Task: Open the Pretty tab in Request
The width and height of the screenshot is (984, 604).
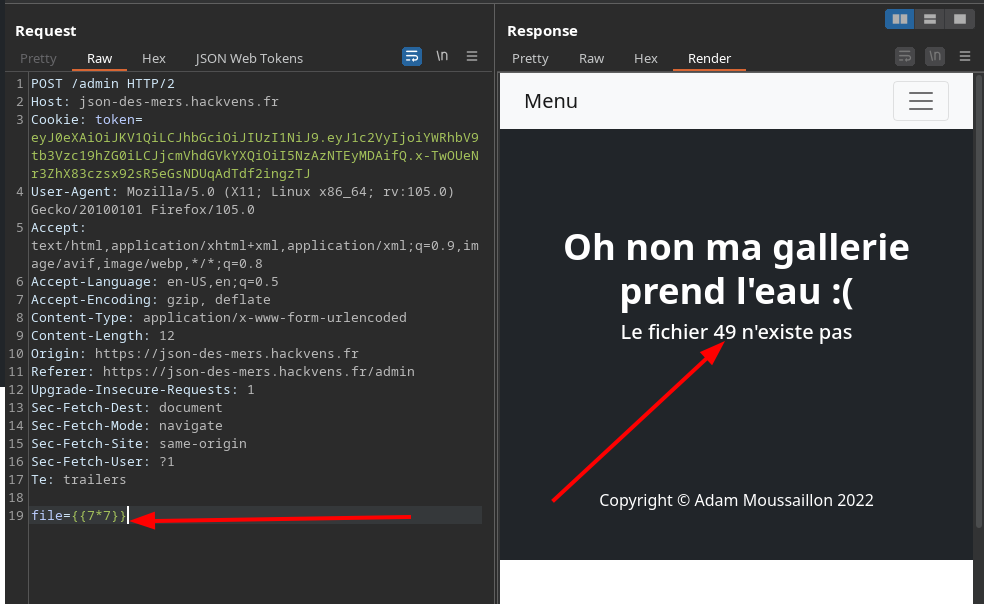Action: tap(39, 59)
